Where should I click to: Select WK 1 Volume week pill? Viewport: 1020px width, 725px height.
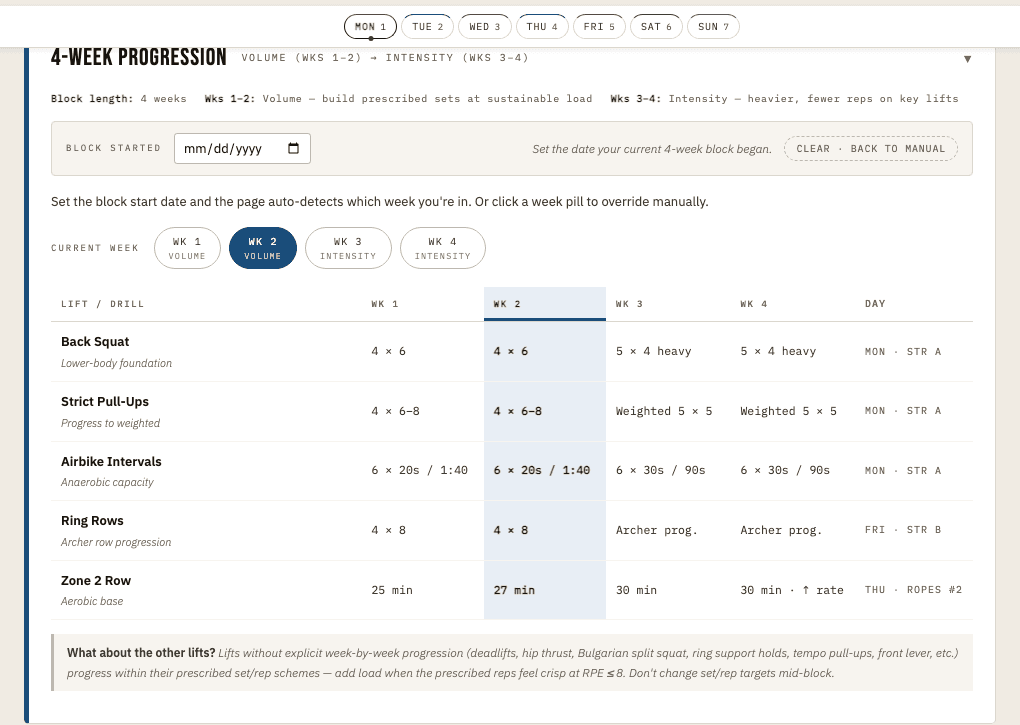coord(187,248)
